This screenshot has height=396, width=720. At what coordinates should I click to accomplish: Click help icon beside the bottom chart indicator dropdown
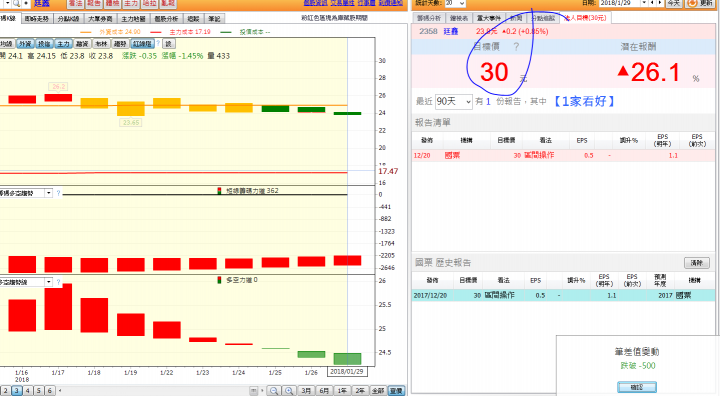point(58,282)
